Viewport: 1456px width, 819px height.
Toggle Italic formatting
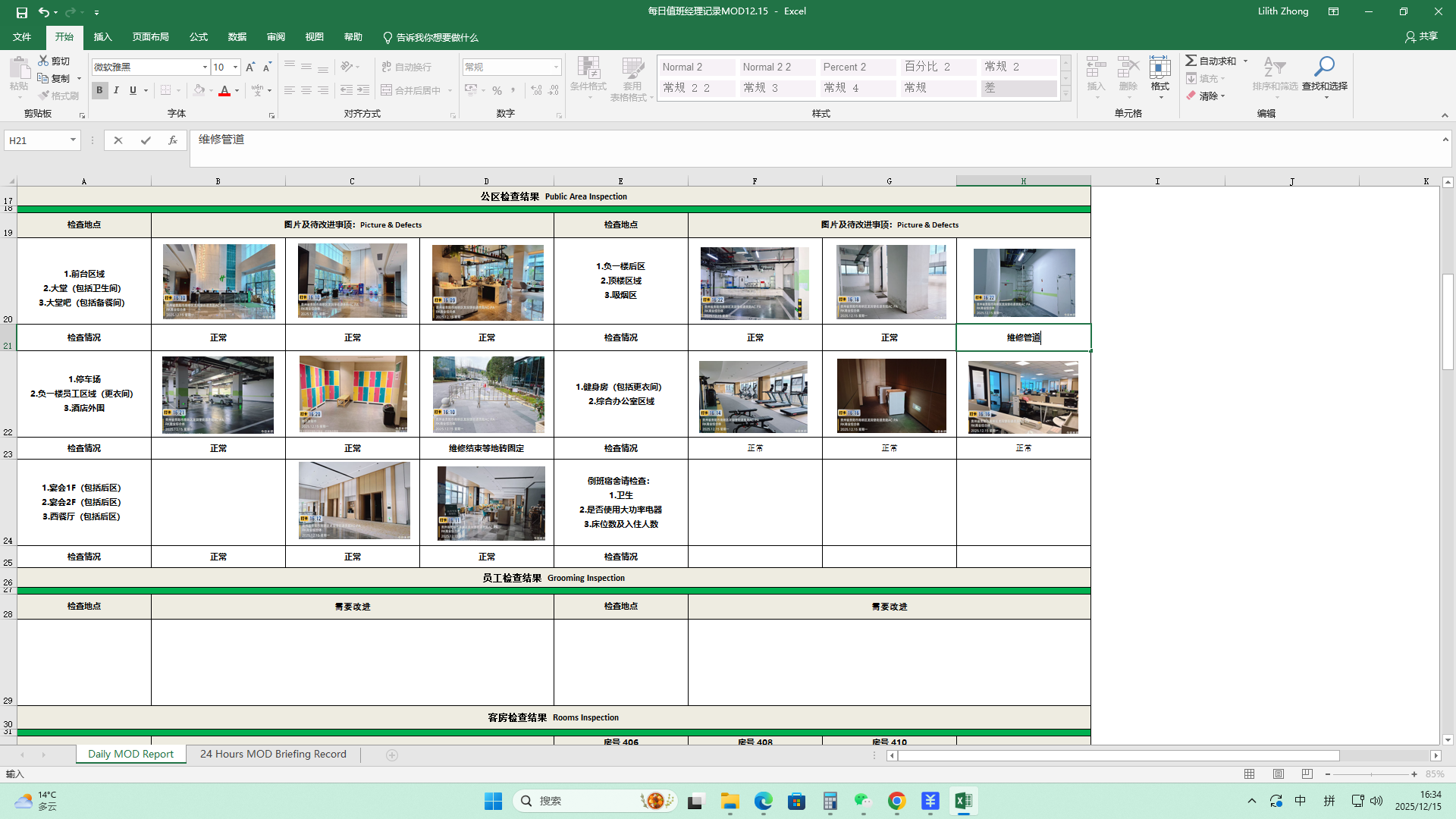(116, 90)
